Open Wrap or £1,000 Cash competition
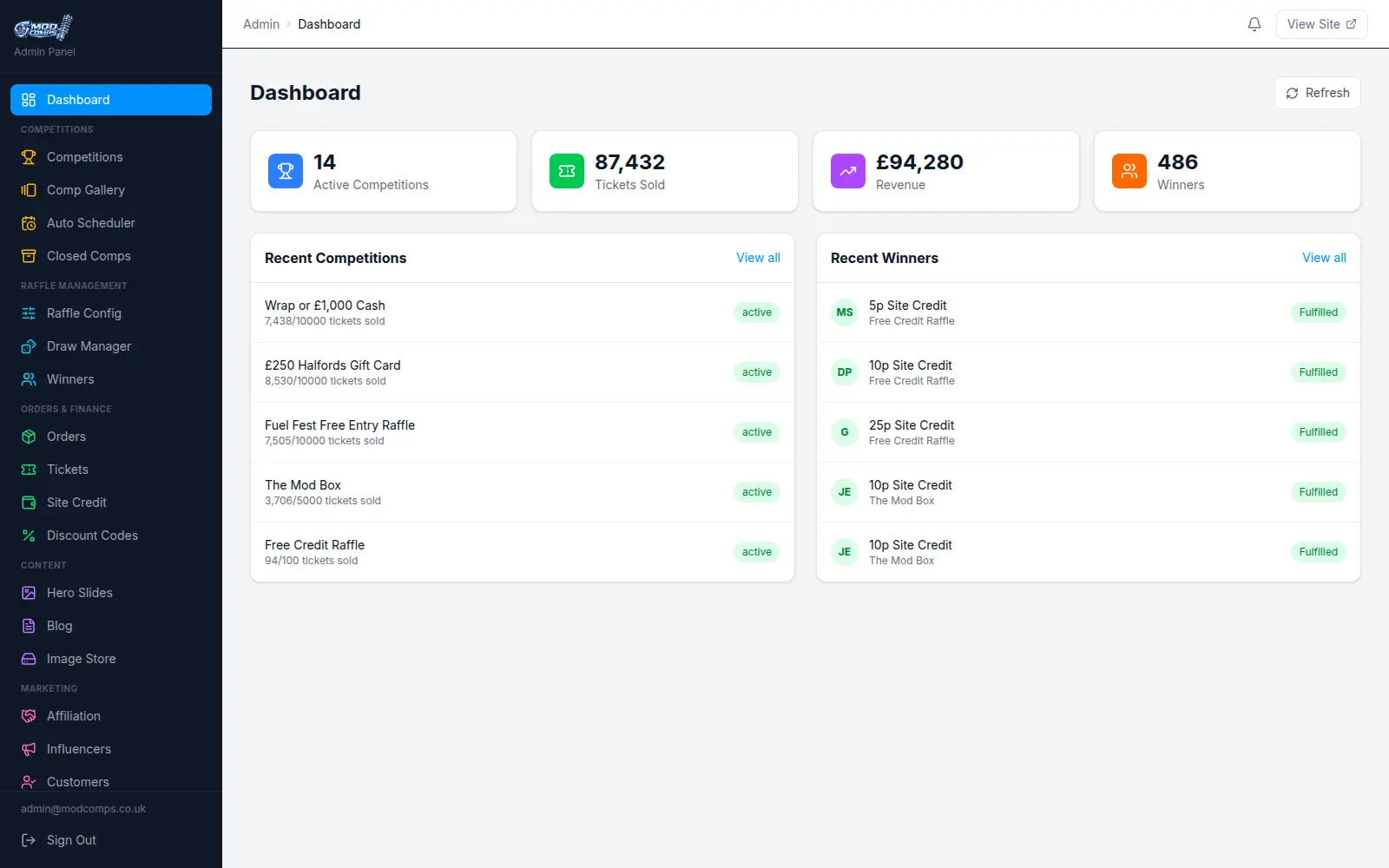Screen dimensions: 1389x868 coord(523,312)
